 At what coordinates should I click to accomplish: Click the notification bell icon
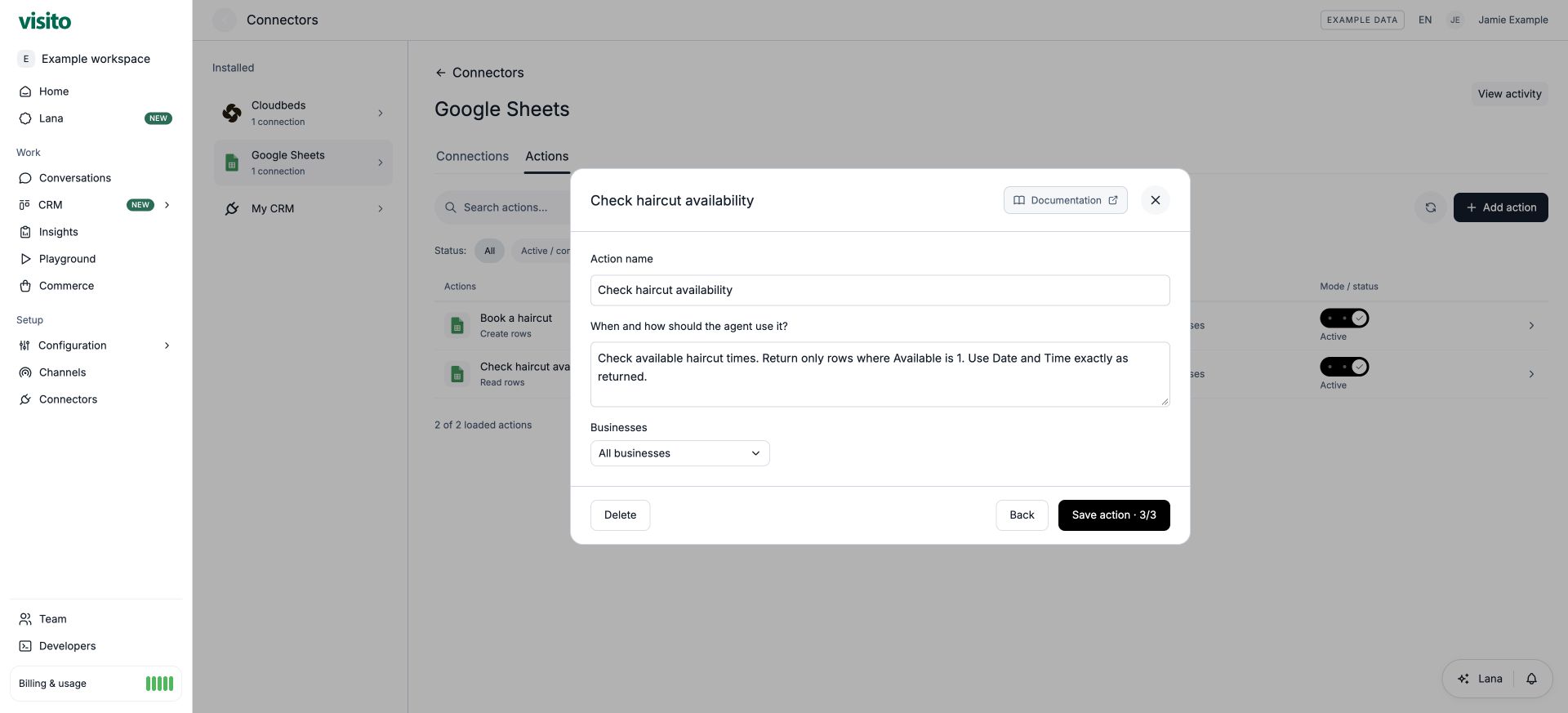pyautogui.click(x=1531, y=679)
